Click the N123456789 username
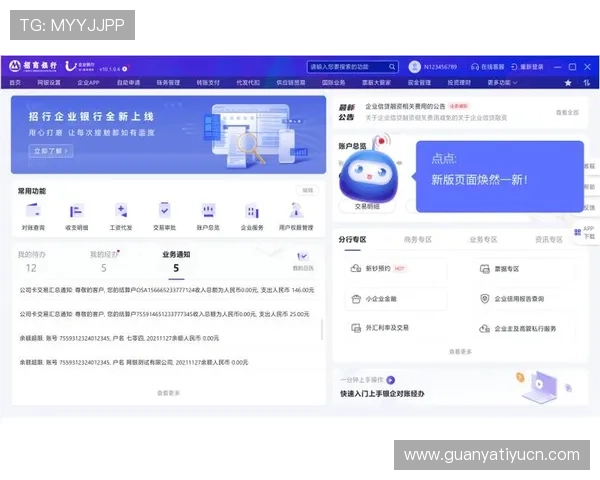 click(x=440, y=67)
